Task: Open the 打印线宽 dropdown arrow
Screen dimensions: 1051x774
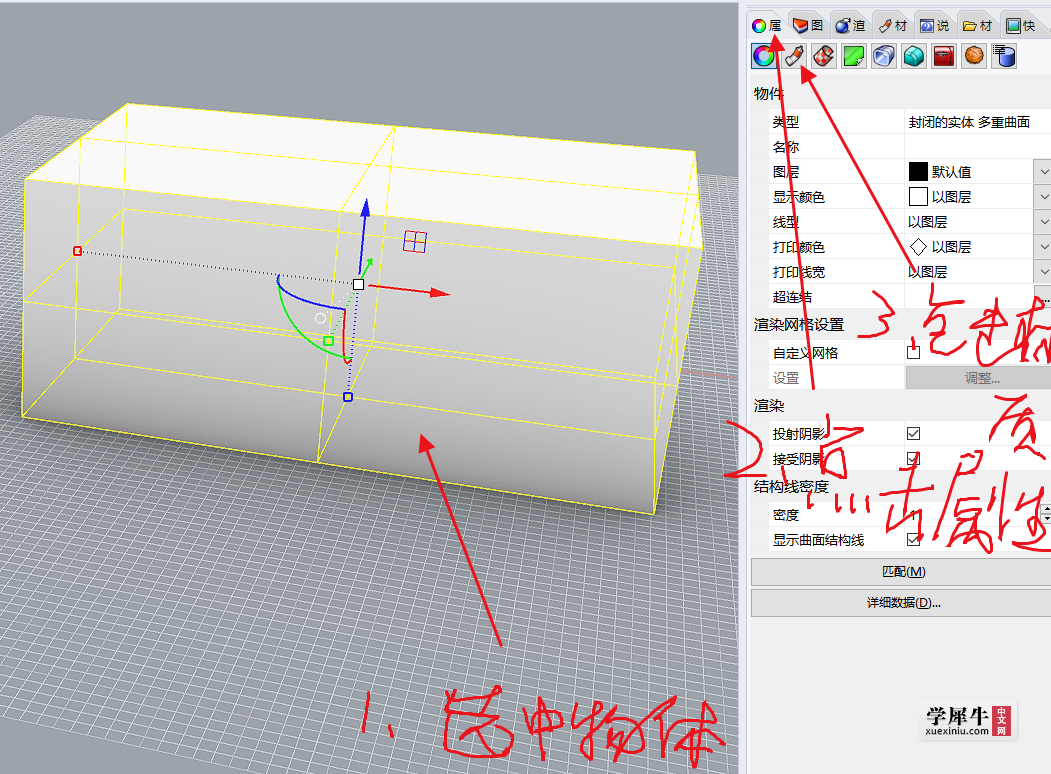Action: click(x=1043, y=271)
